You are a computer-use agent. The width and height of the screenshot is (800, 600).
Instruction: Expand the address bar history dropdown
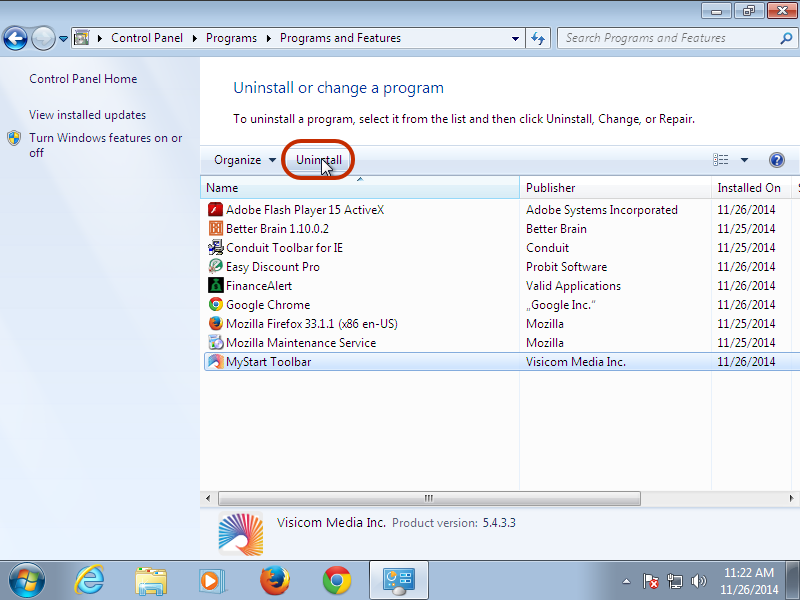[516, 38]
